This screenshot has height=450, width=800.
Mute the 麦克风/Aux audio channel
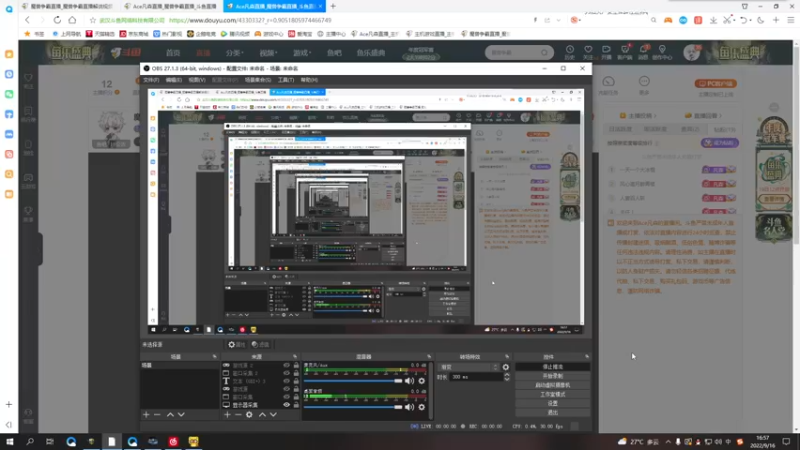coord(409,381)
